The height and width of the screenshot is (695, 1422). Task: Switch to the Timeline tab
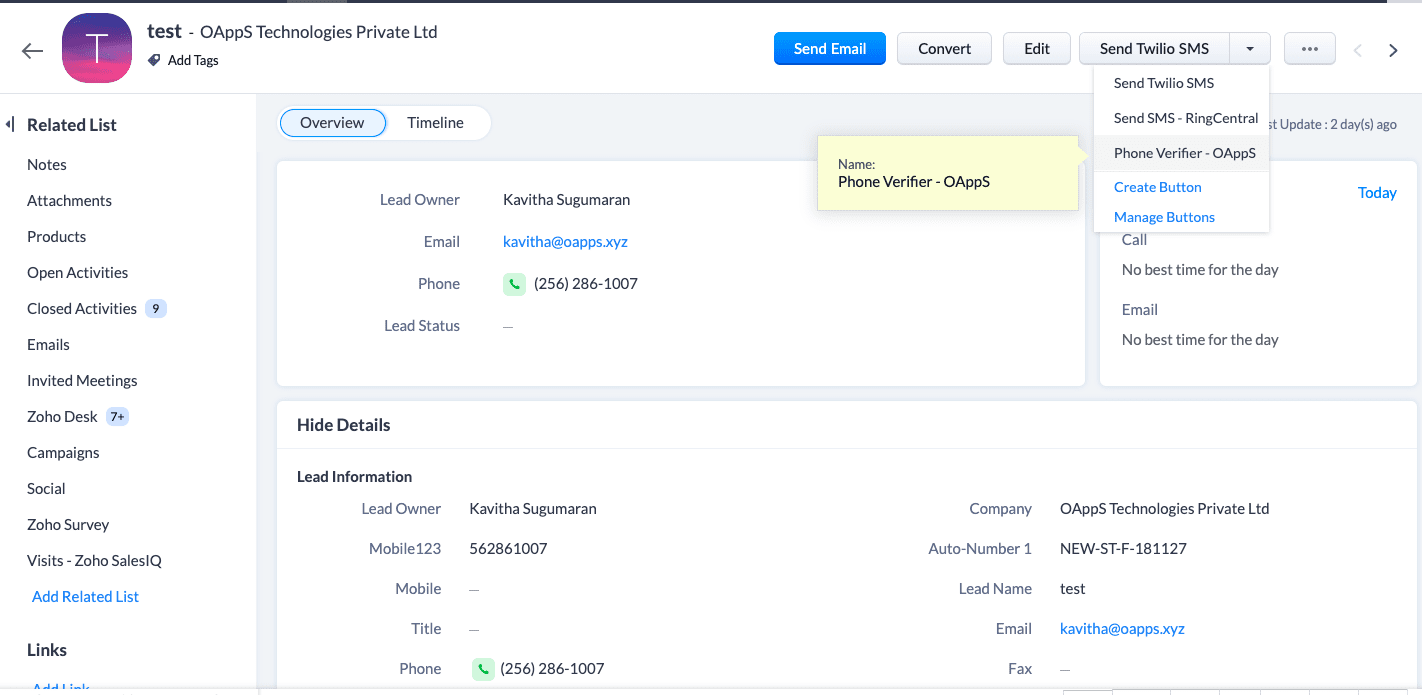435,123
